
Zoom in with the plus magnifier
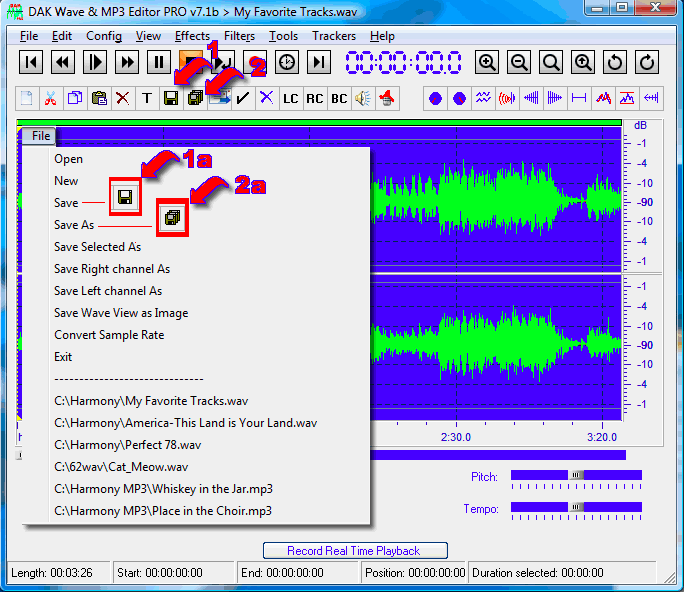(x=487, y=62)
